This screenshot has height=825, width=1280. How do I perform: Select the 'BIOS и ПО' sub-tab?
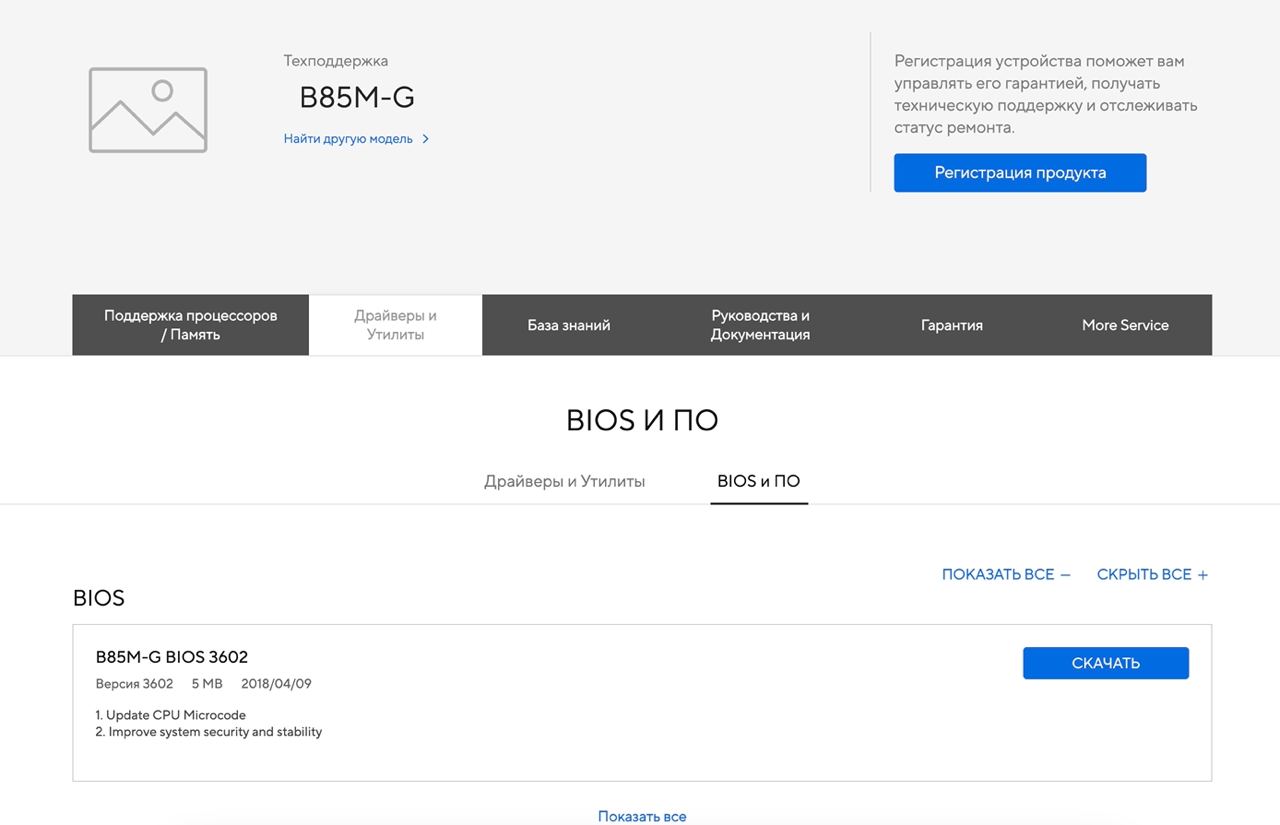click(x=759, y=481)
